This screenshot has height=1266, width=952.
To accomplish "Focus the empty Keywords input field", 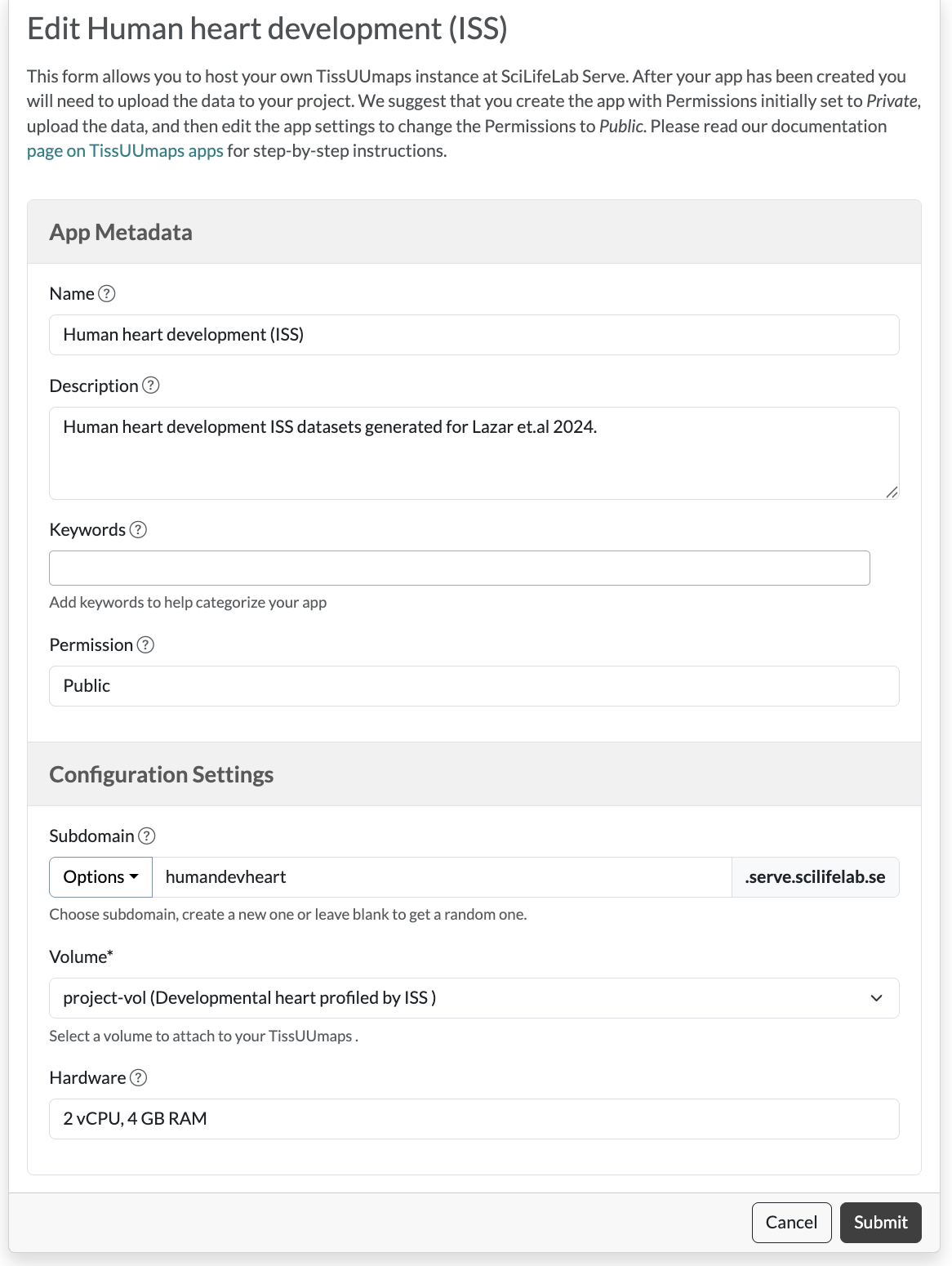I will click(459, 568).
